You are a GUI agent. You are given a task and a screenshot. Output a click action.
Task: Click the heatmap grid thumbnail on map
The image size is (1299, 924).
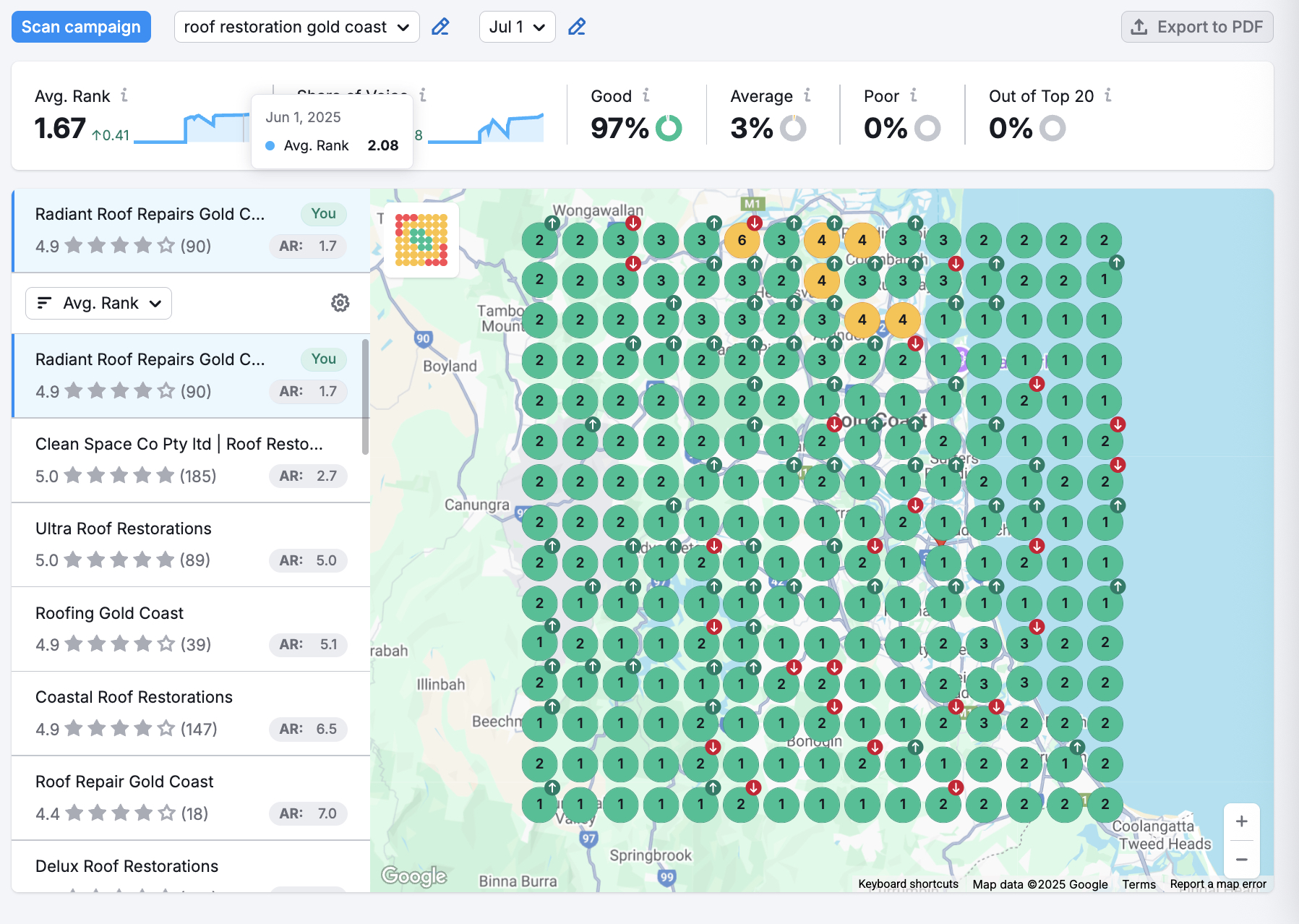[421, 240]
